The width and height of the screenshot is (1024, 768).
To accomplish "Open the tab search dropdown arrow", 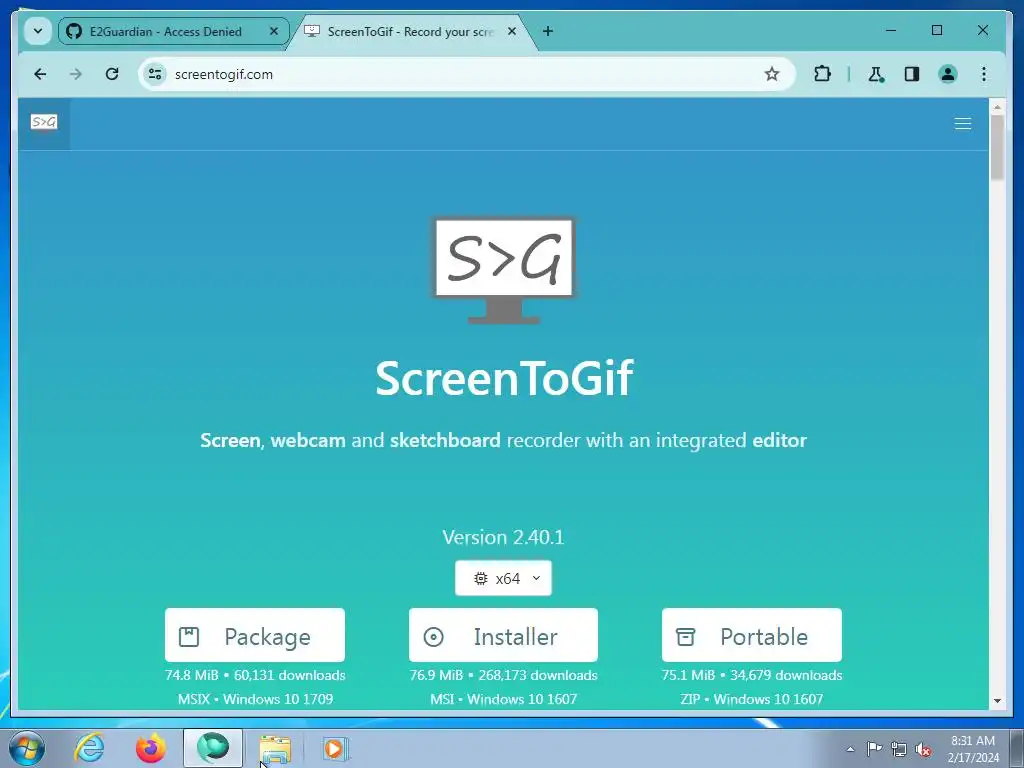I will click(38, 31).
